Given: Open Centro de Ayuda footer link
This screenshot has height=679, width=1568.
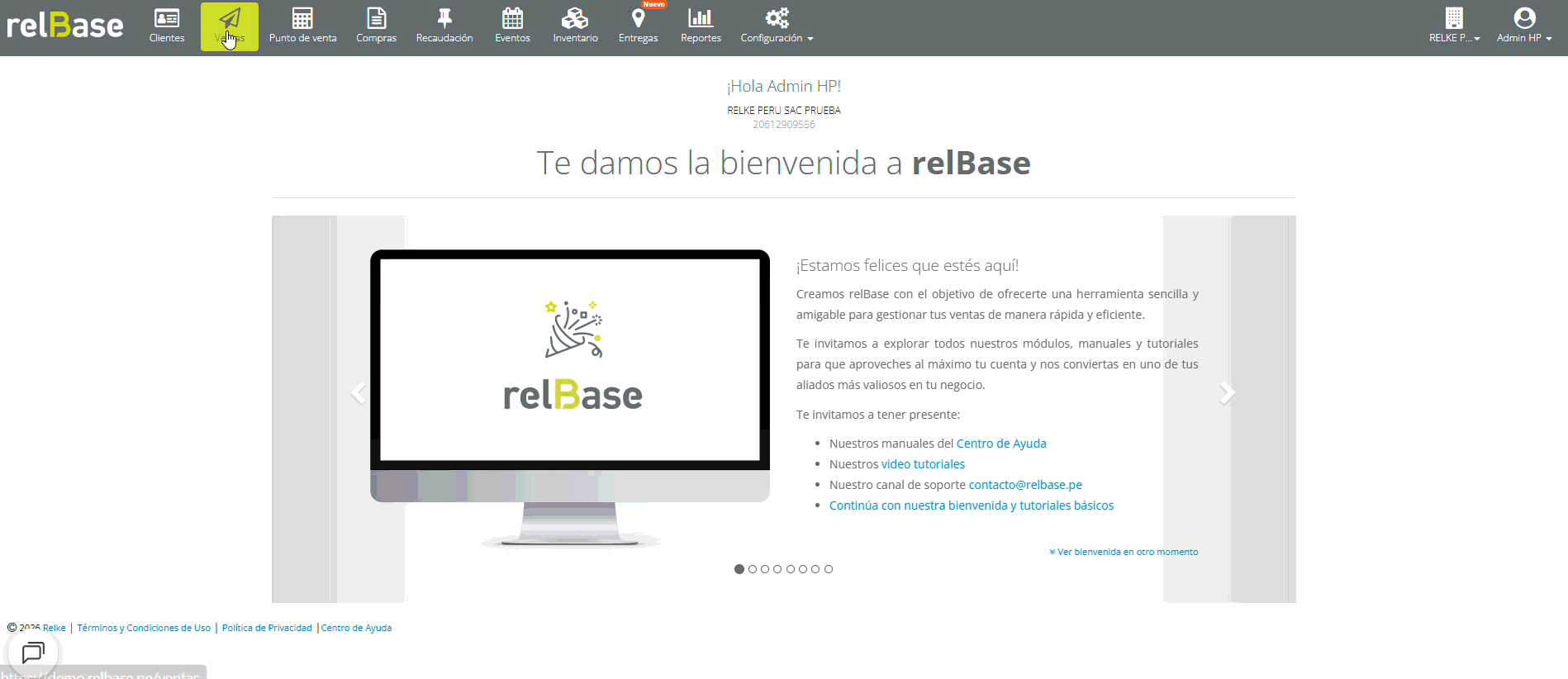Looking at the screenshot, I should 356,628.
